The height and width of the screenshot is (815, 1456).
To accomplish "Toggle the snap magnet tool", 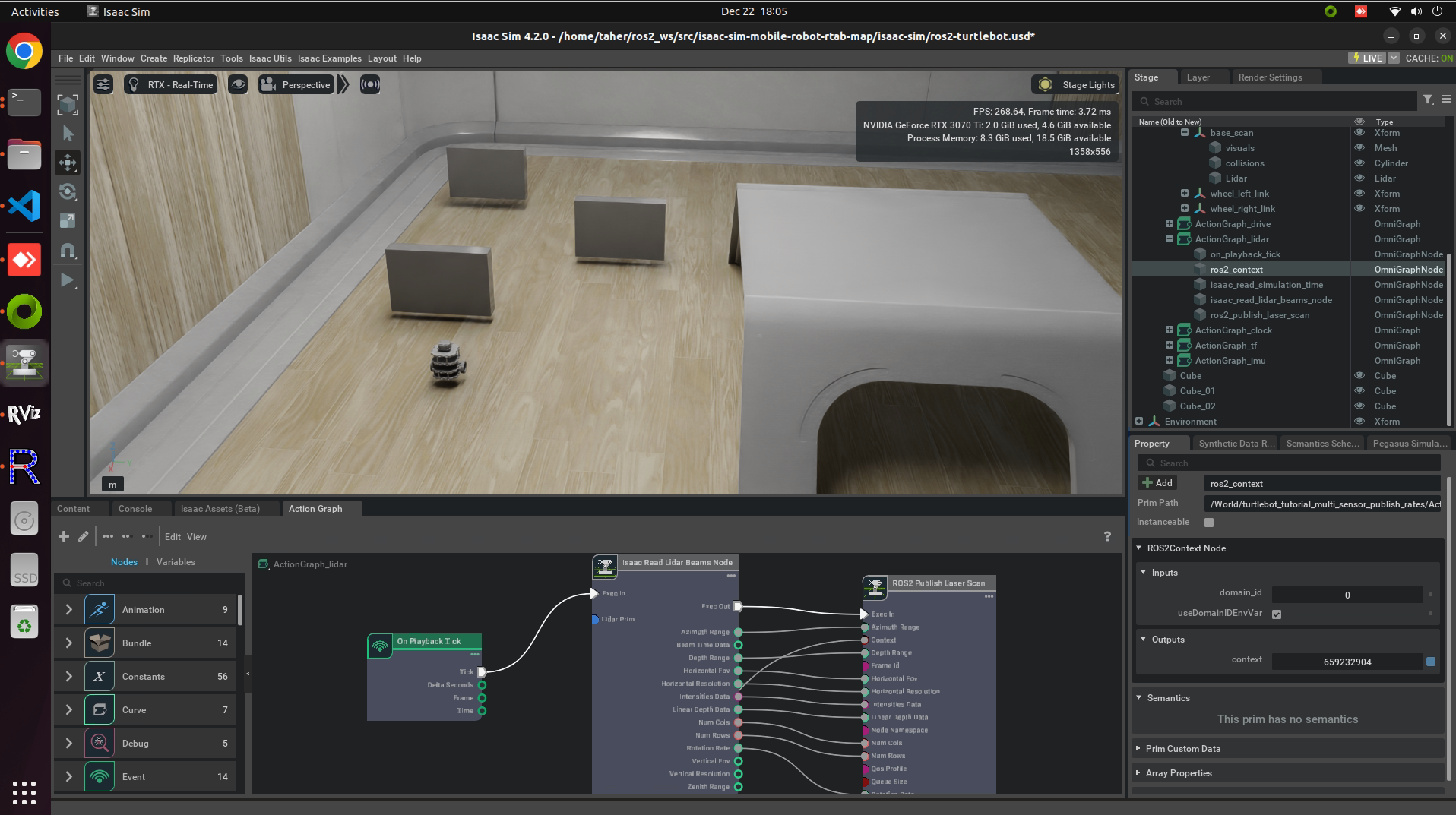I will click(x=68, y=250).
